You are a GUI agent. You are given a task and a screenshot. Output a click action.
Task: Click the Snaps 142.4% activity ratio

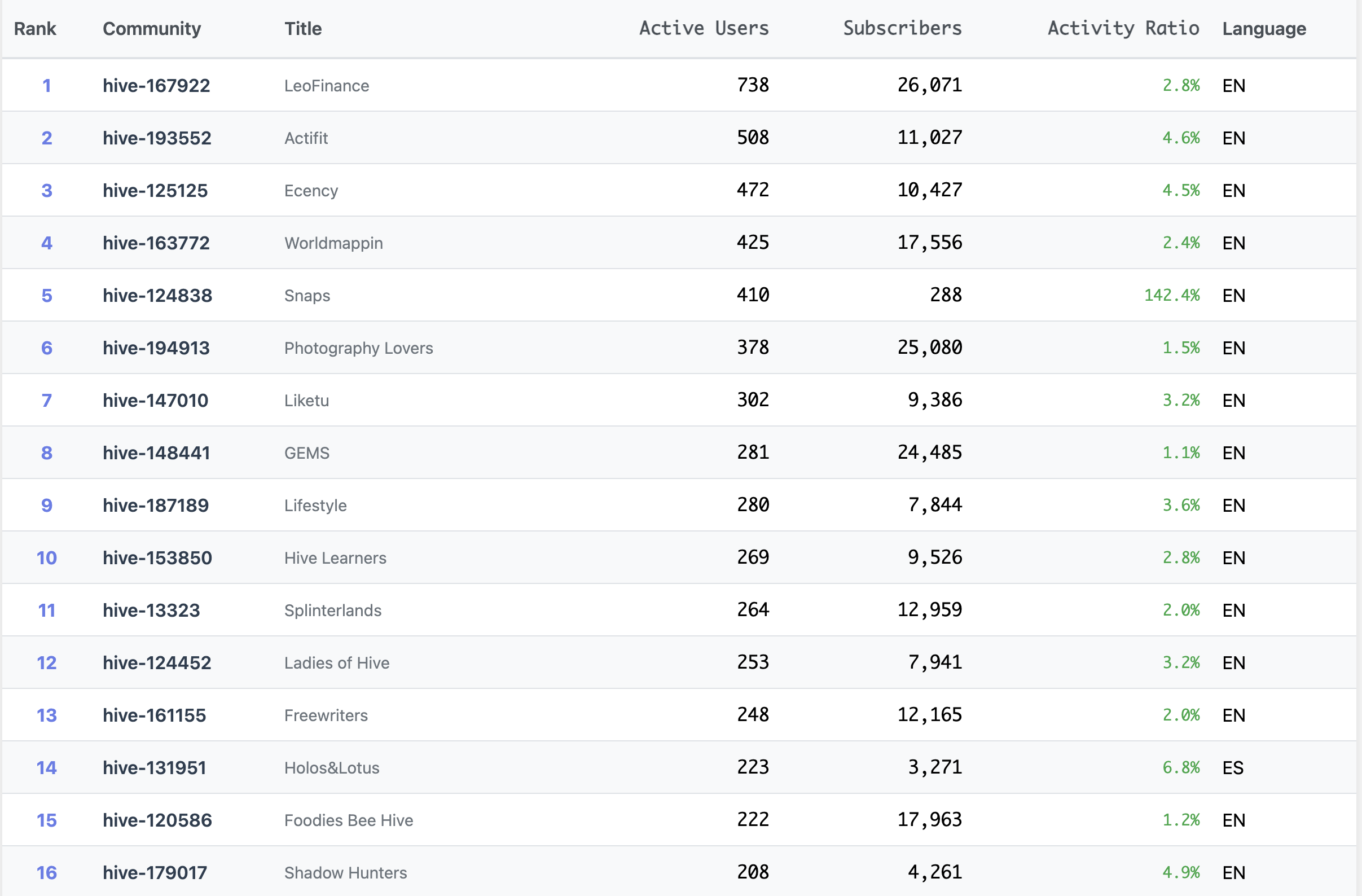1171,295
